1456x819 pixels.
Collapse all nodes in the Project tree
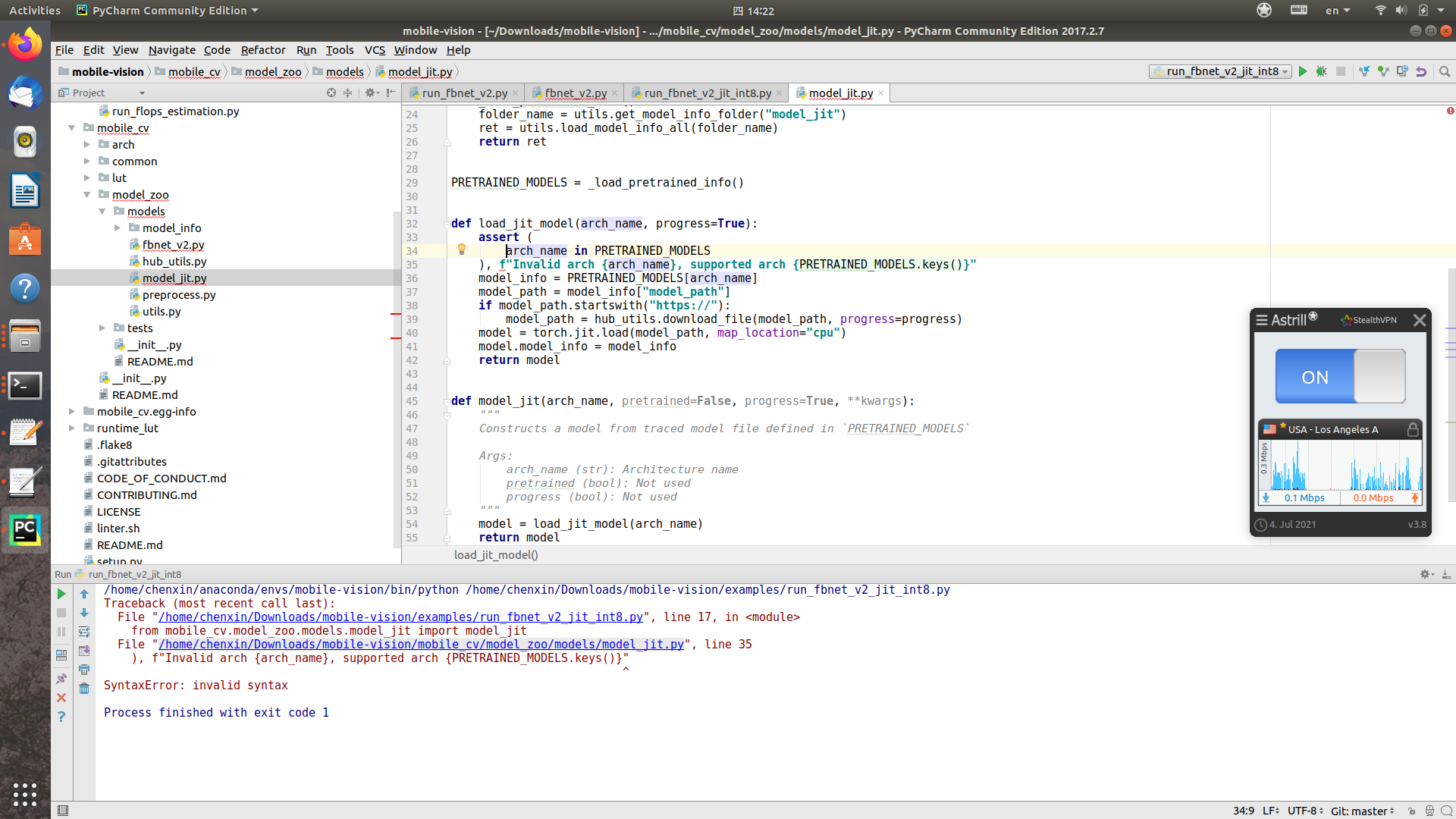[347, 93]
